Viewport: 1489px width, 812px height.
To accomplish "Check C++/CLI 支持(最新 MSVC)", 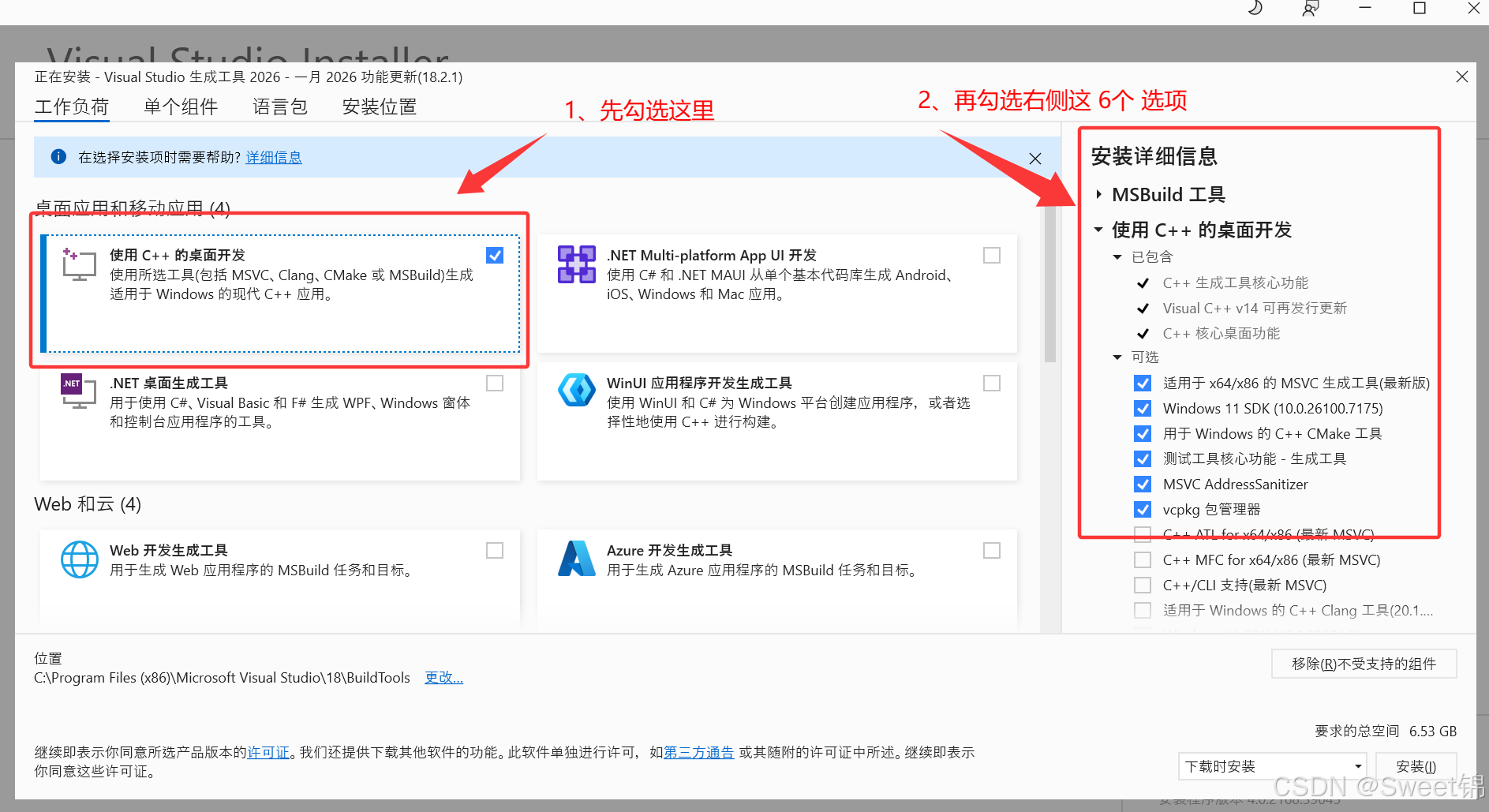I will (x=1143, y=585).
